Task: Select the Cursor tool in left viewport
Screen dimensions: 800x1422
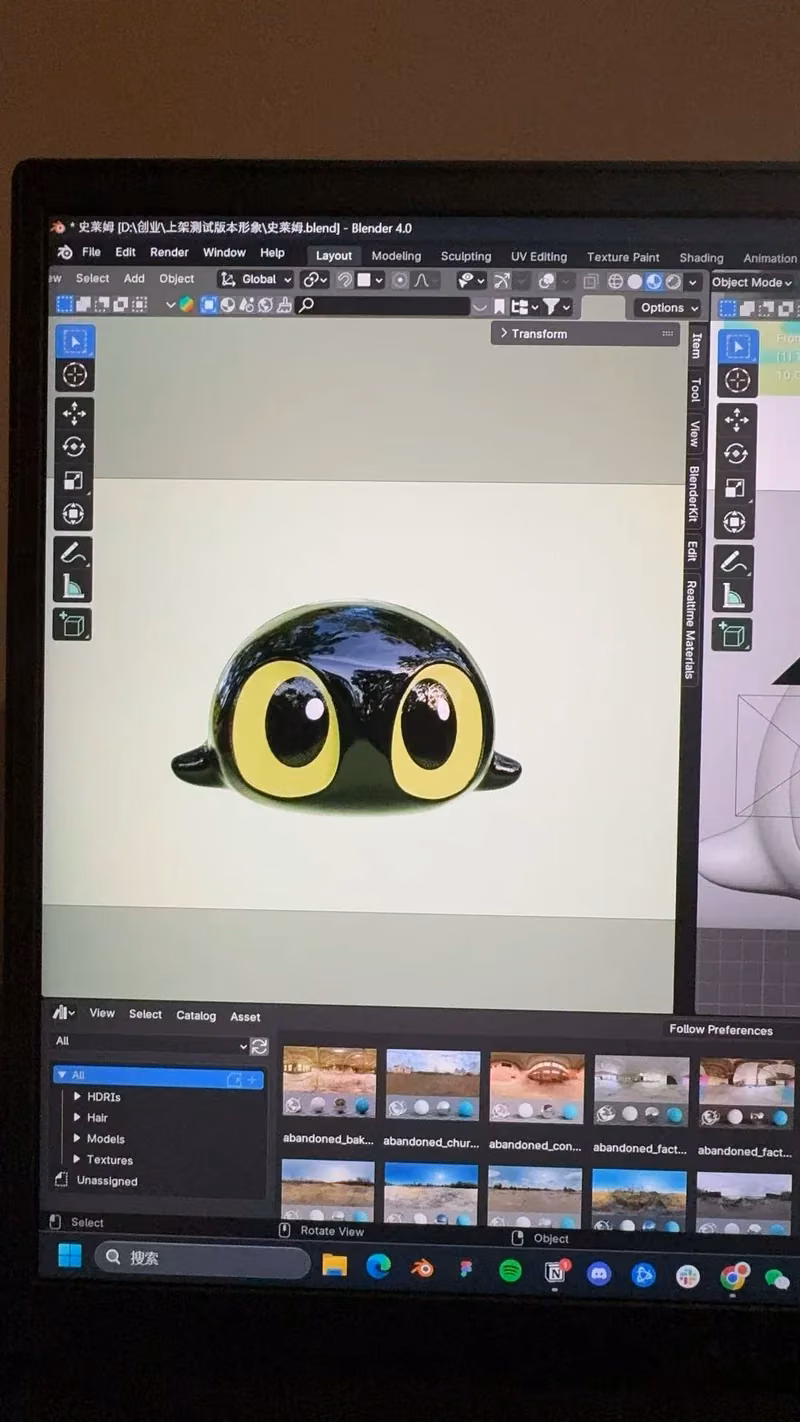Action: point(74,375)
